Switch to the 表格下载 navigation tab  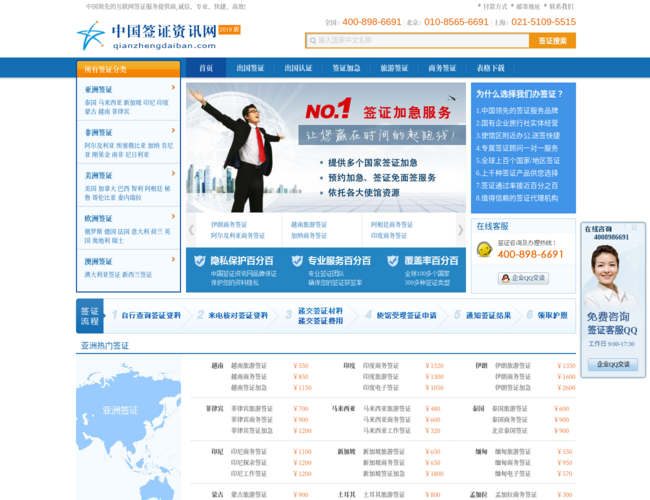tap(491, 68)
